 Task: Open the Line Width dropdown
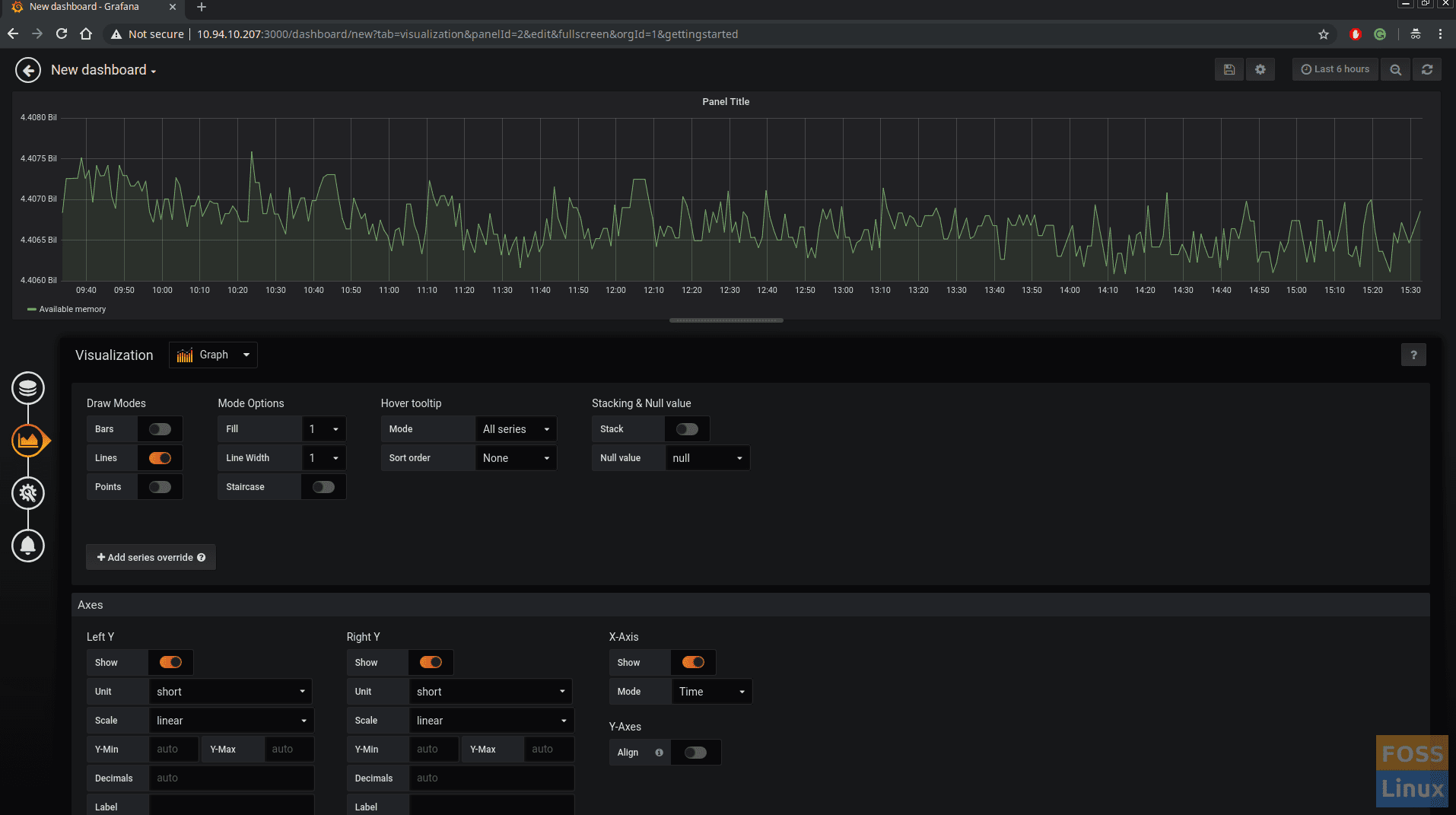coord(324,458)
